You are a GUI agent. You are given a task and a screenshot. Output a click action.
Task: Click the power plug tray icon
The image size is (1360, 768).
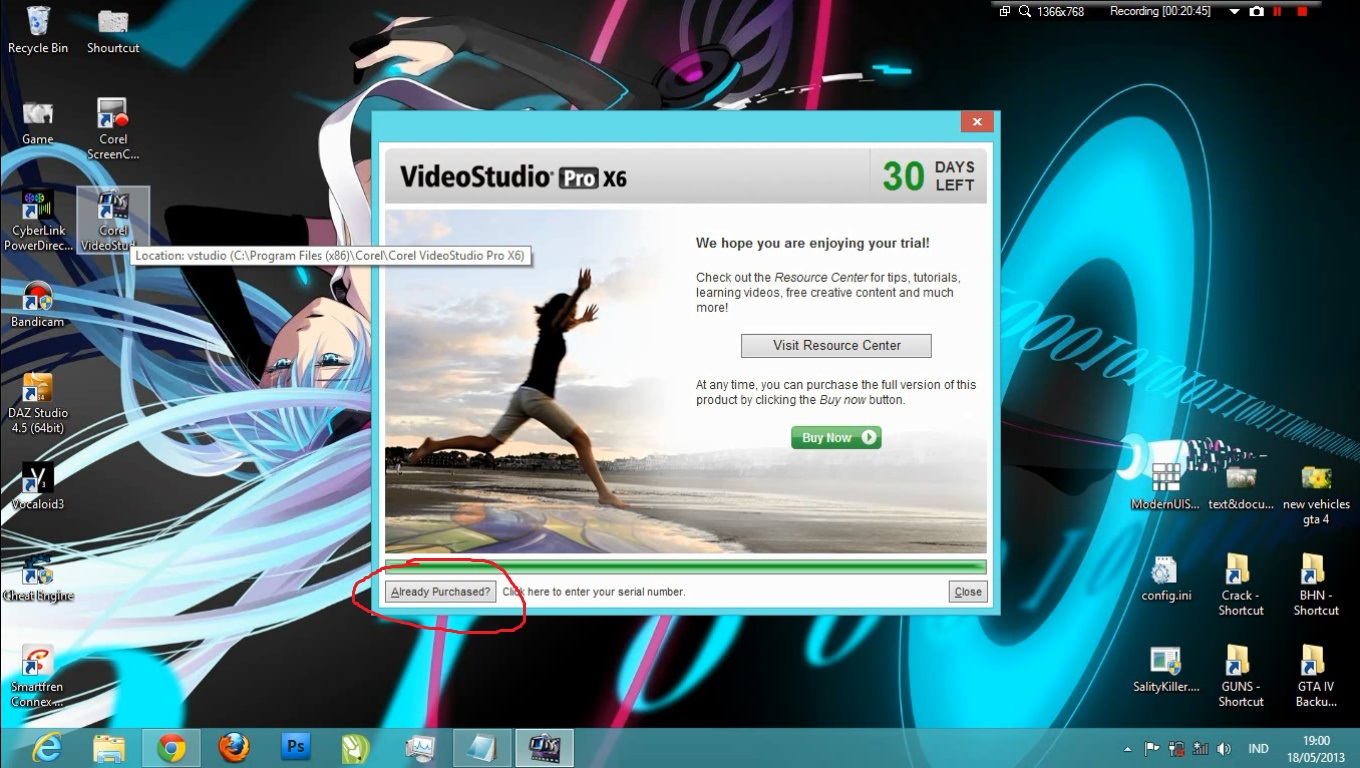[1177, 748]
